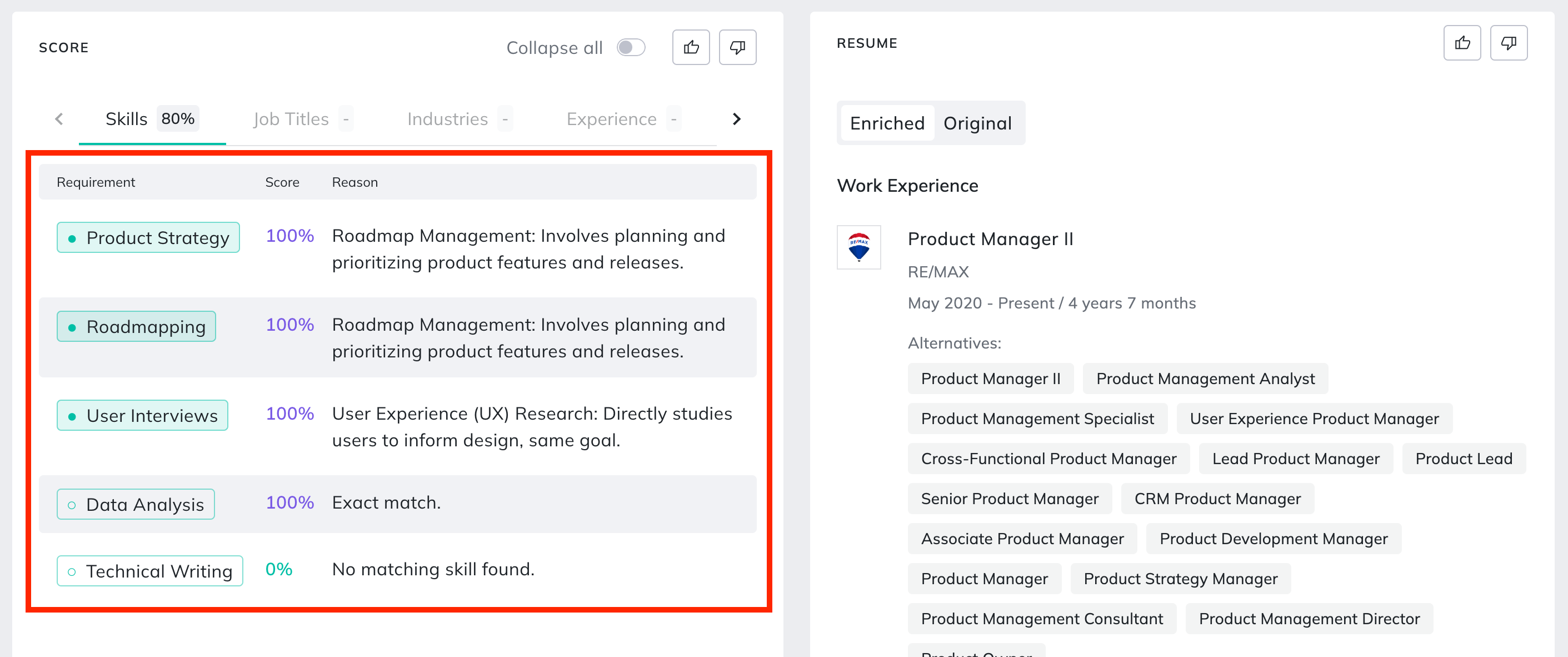This screenshot has height=657, width=1568.
Task: Select Lead Product Manager chip
Action: pyautogui.click(x=1295, y=459)
